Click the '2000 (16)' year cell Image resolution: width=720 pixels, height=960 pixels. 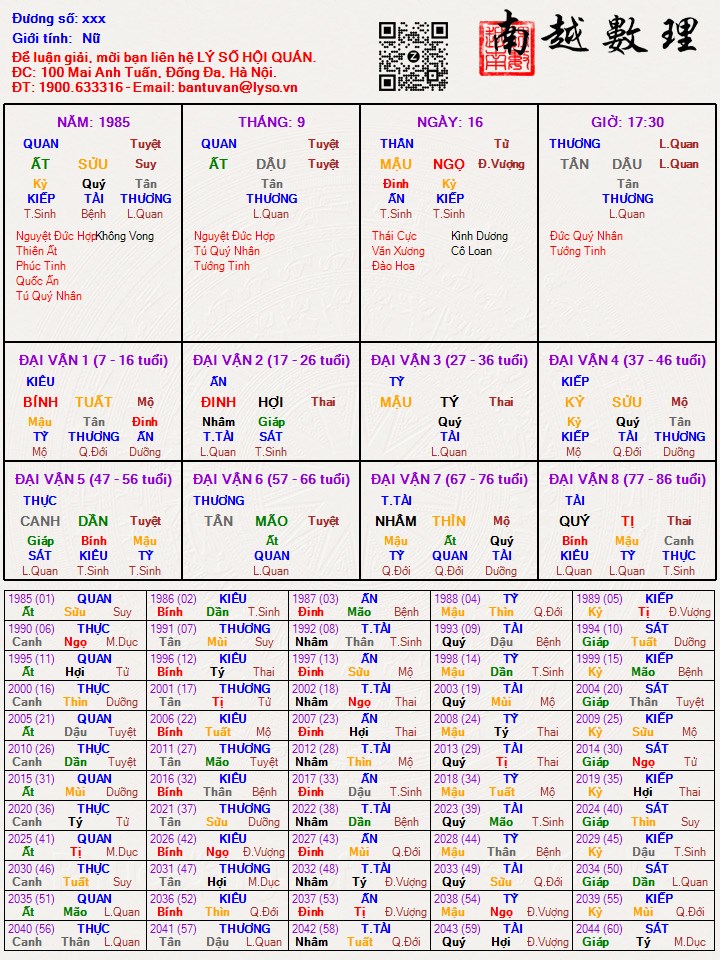75,696
